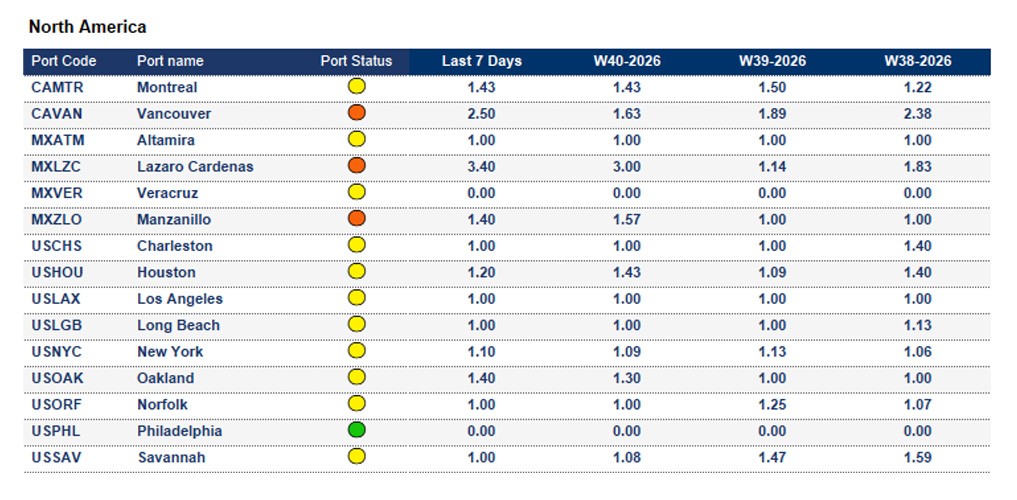Click the W39-2026 column header

[x=772, y=61]
